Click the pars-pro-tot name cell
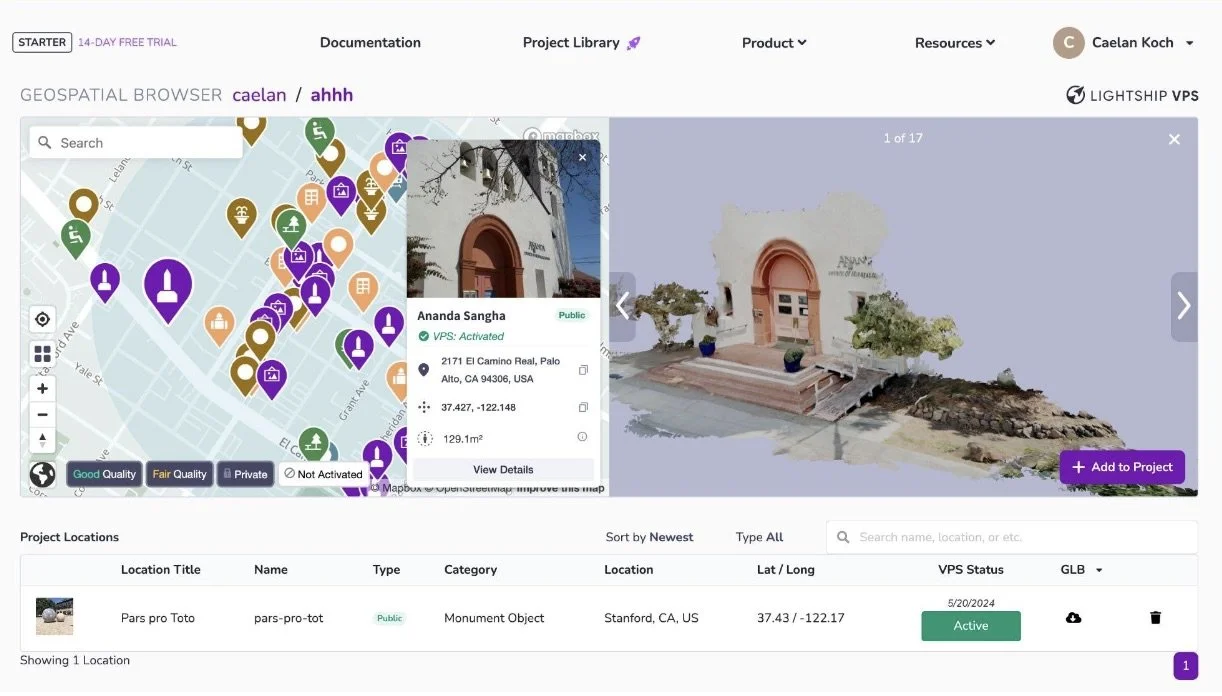Screen dimensions: 1222x696 click(x=289, y=618)
